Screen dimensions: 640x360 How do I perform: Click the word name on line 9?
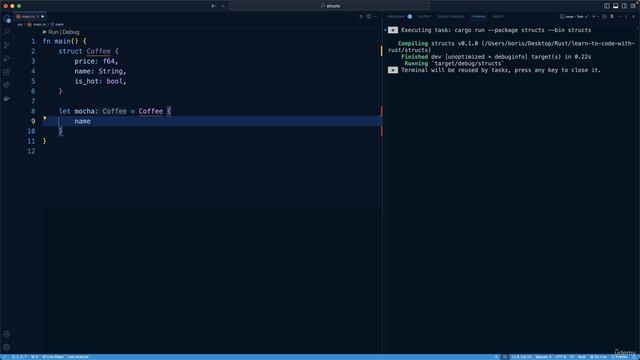tap(82, 121)
